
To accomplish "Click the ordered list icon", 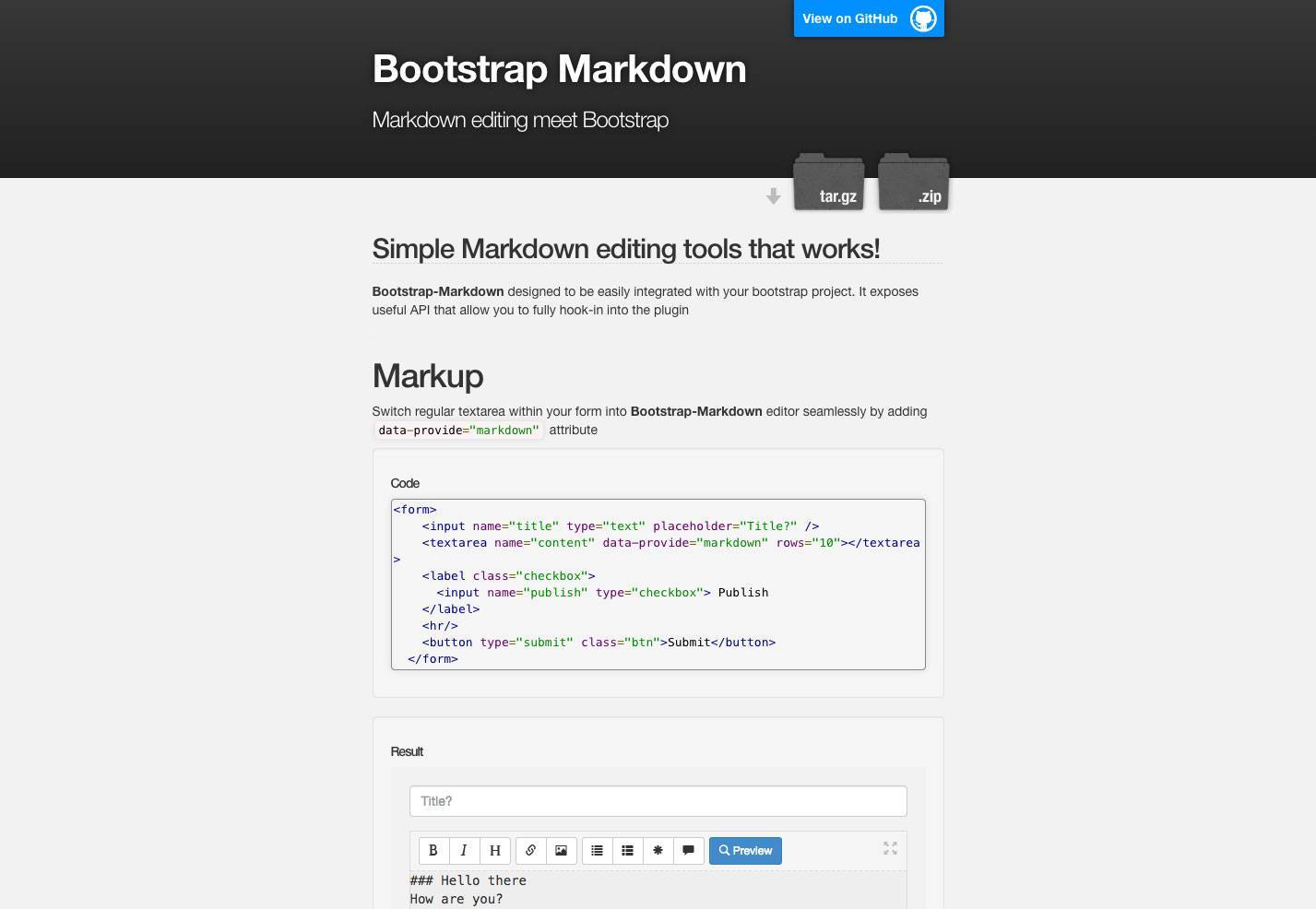I will click(628, 850).
